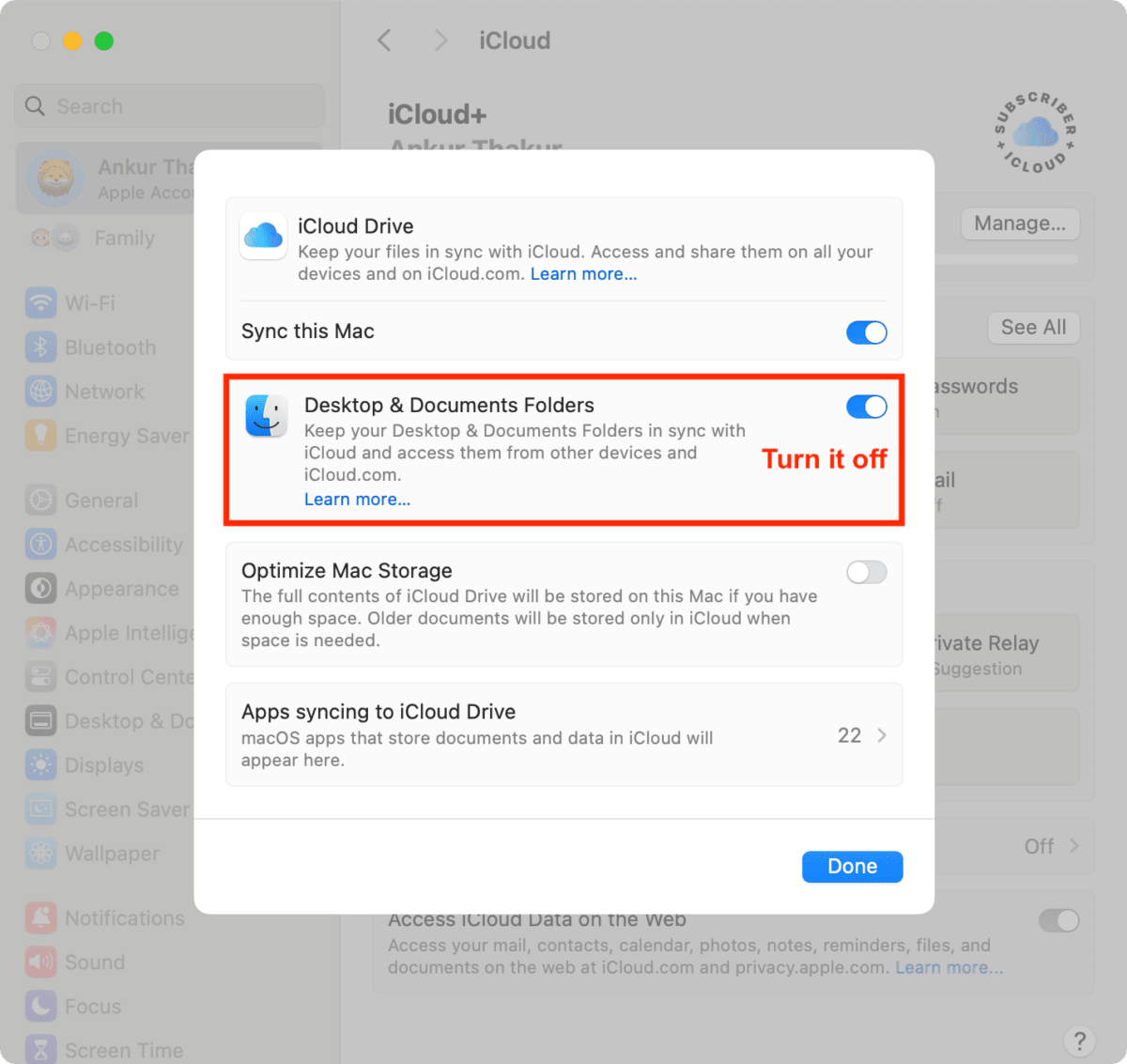The image size is (1127, 1064).
Task: Click the Displays sun icon
Action: coord(41,765)
